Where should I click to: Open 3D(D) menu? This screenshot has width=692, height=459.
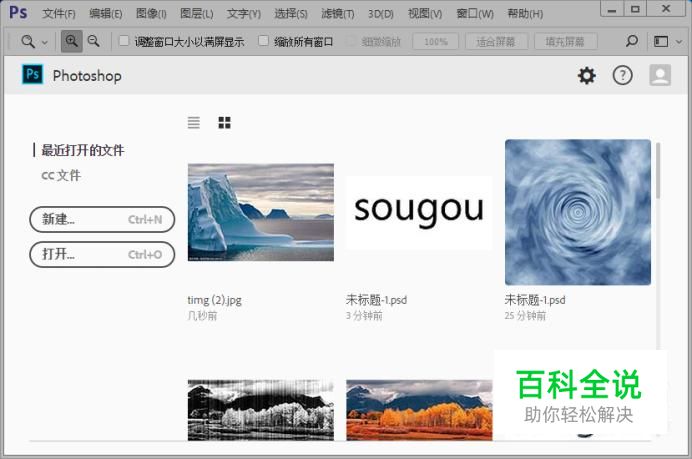(x=381, y=14)
